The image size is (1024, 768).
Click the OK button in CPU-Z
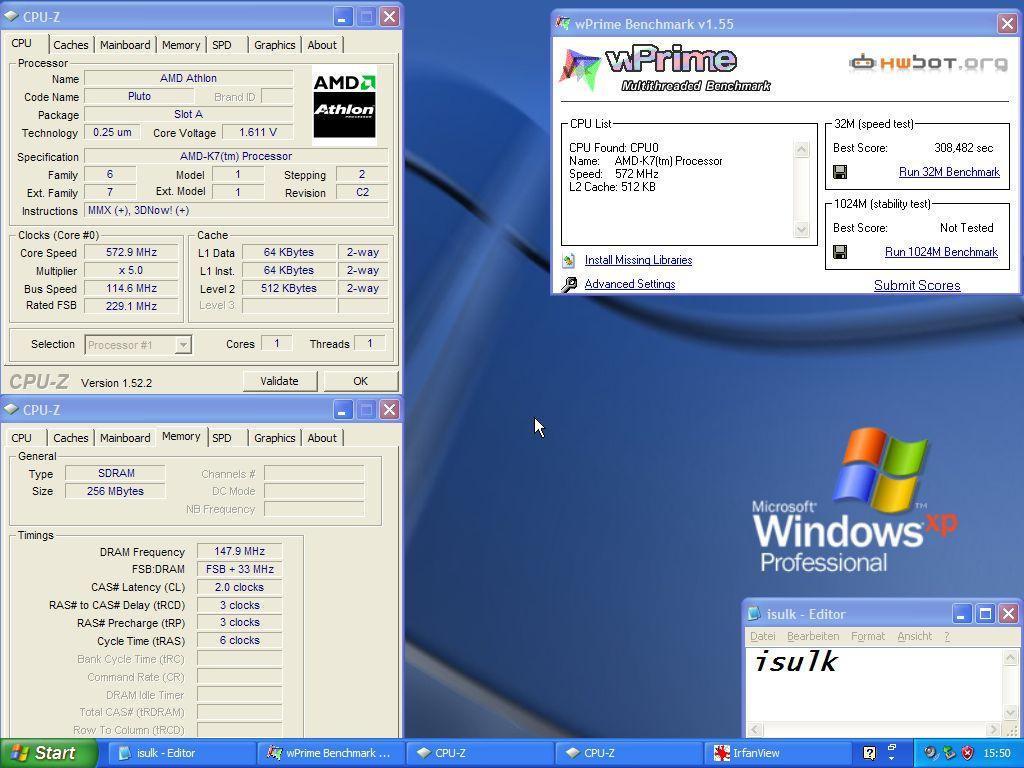tap(360, 381)
